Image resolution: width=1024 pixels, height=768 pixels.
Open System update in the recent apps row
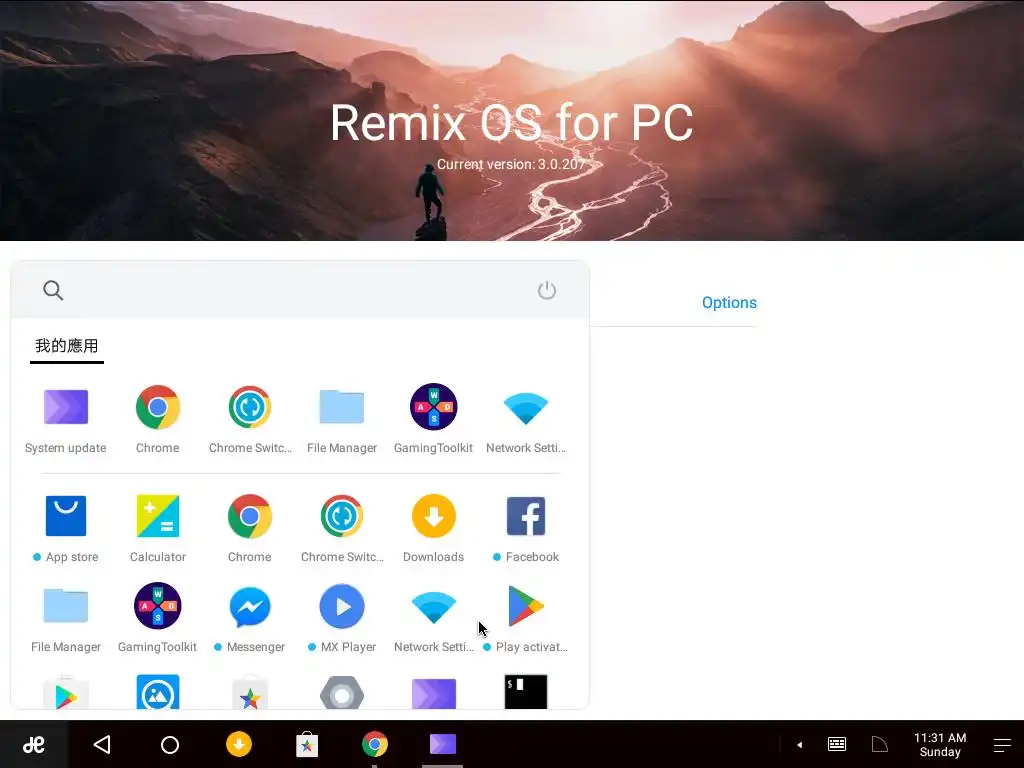(65, 408)
